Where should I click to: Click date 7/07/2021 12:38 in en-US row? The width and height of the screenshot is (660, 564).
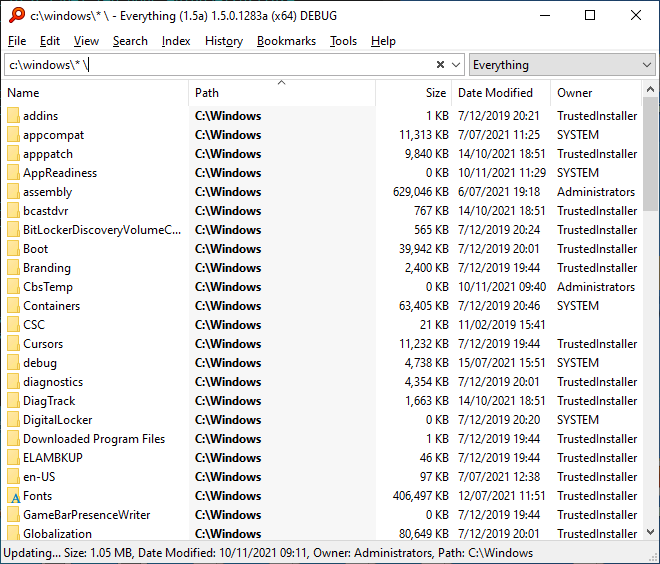[x=499, y=476]
